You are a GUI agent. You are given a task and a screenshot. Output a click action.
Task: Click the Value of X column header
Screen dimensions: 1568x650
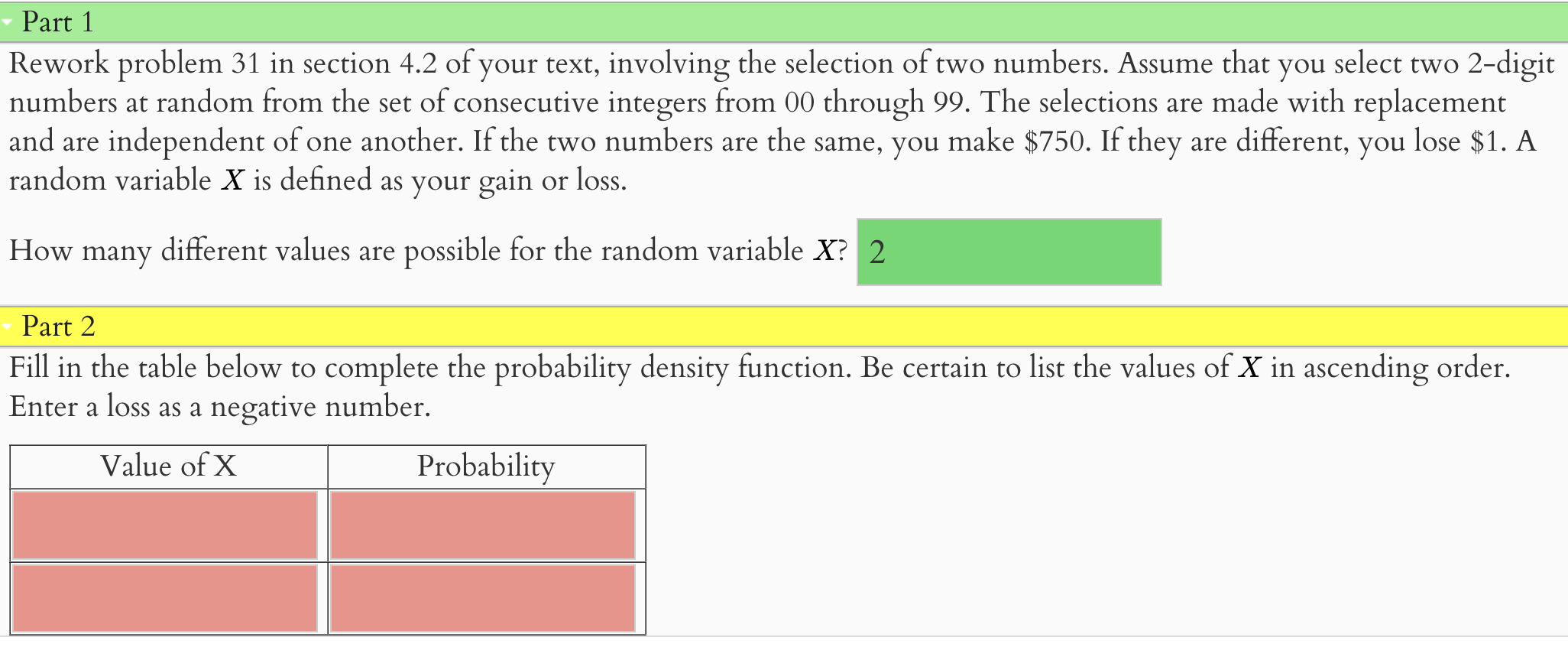(167, 466)
